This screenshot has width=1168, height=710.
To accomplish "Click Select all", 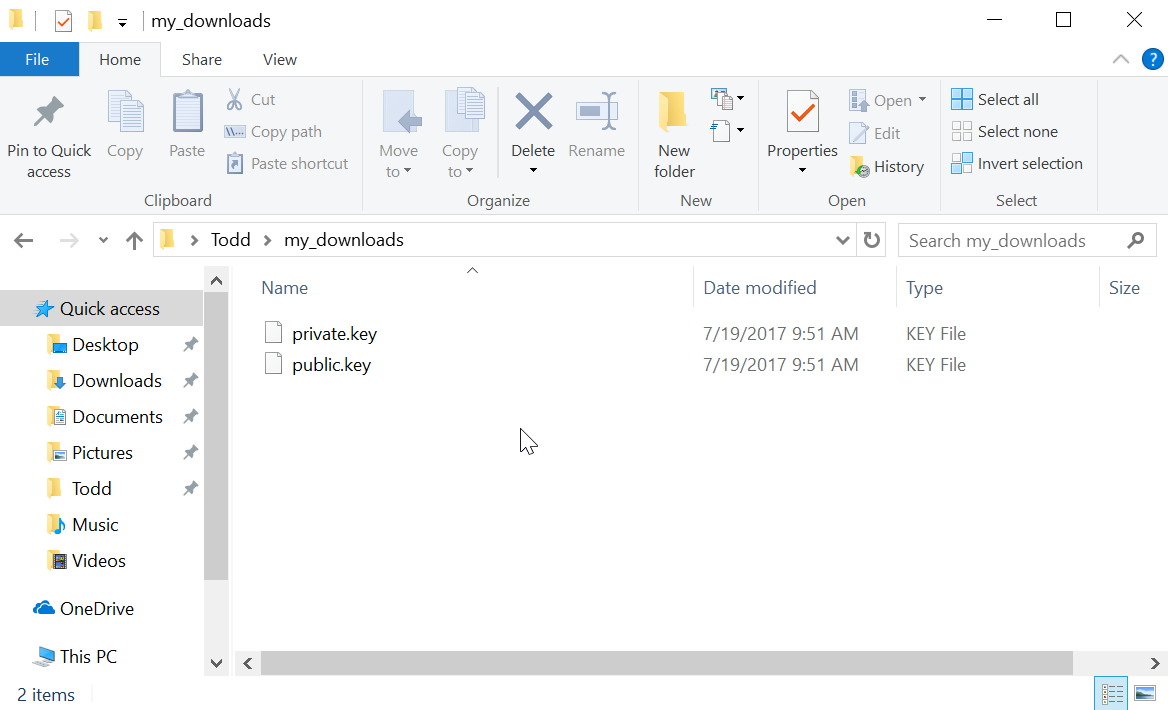I will click(x=995, y=99).
